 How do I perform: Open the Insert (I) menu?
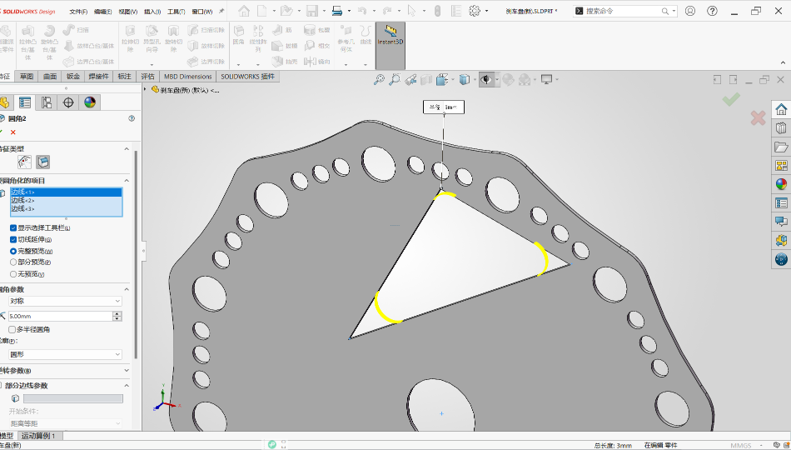(x=152, y=11)
